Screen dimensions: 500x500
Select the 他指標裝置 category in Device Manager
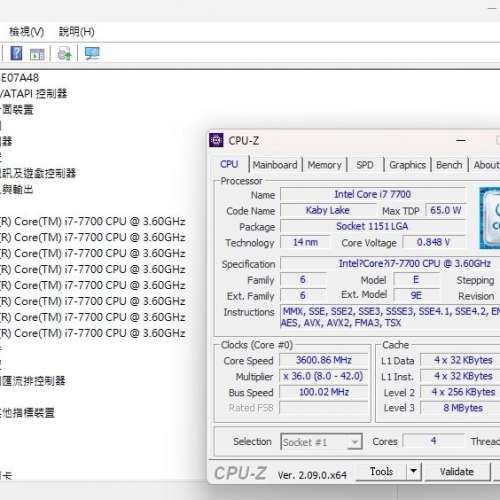pos(27,413)
